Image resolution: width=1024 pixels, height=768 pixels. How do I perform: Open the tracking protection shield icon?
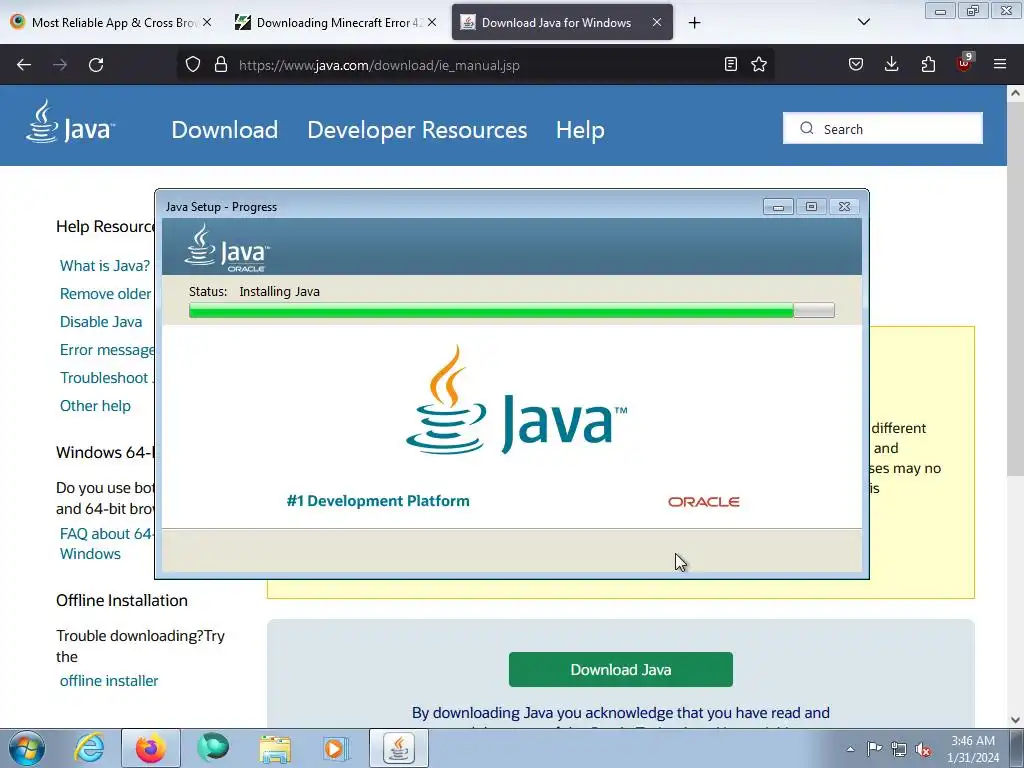tap(193, 65)
